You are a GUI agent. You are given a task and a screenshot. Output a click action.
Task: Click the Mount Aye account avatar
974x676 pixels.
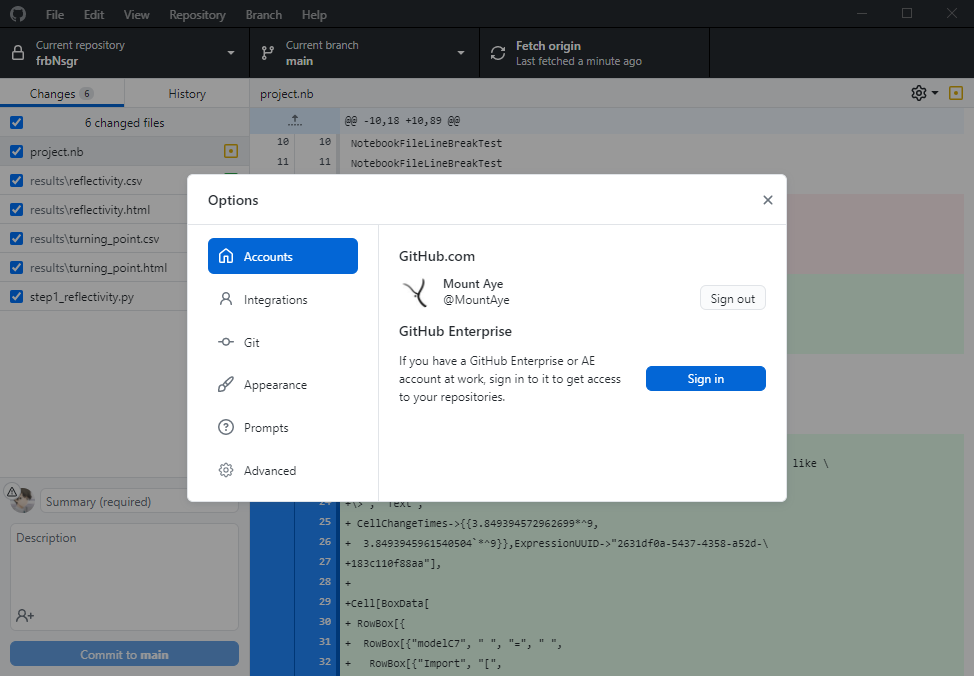tap(416, 292)
